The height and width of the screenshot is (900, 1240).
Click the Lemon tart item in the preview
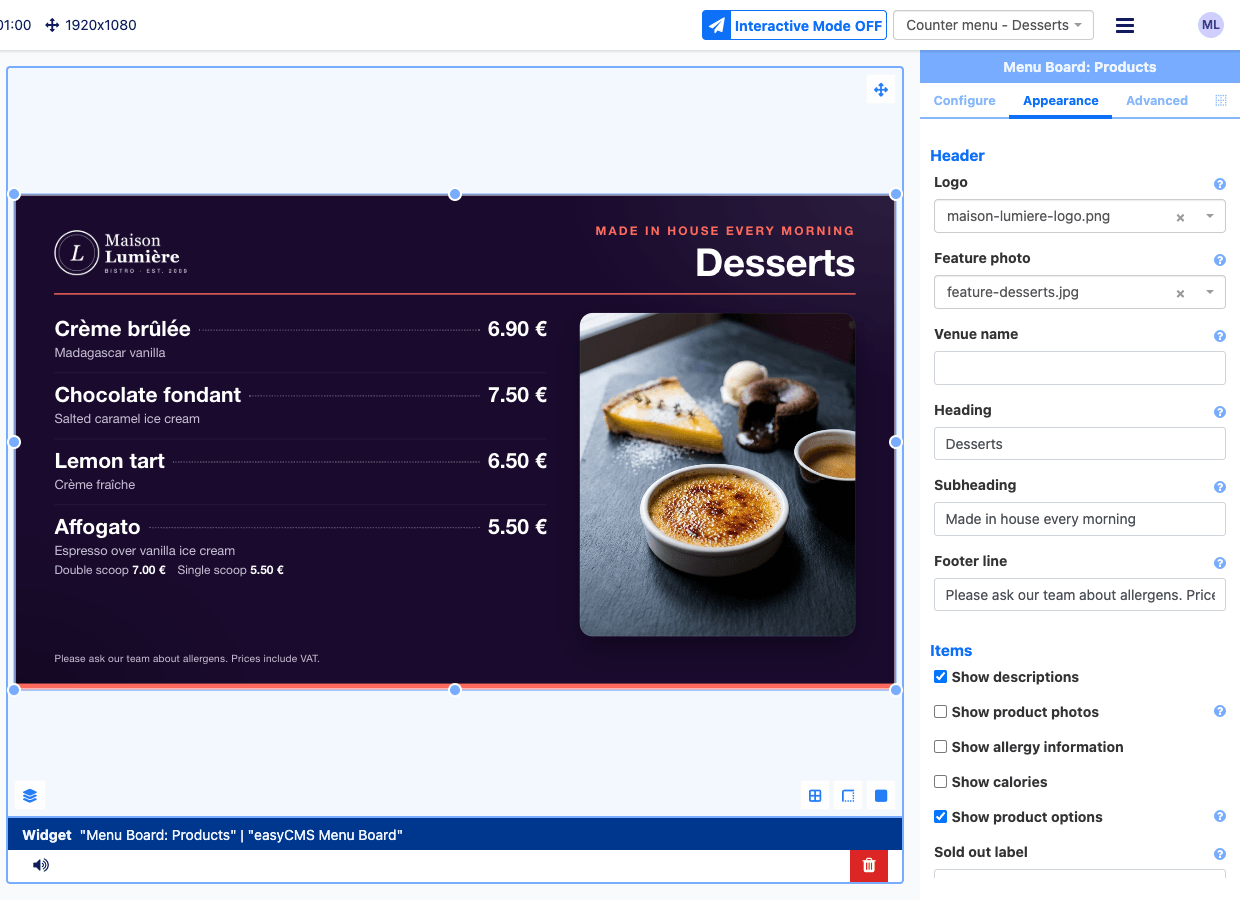[301, 471]
